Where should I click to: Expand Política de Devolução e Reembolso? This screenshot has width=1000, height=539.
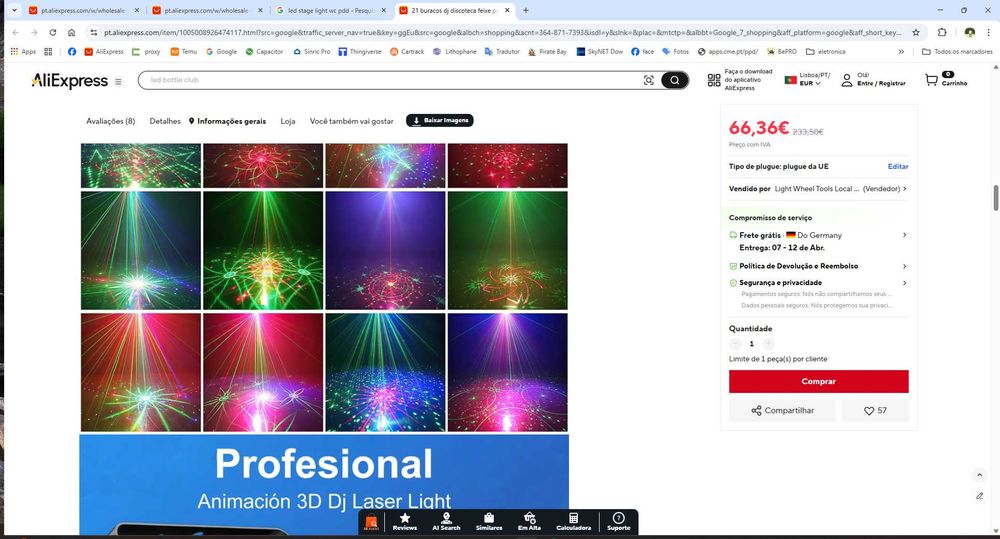tap(904, 266)
